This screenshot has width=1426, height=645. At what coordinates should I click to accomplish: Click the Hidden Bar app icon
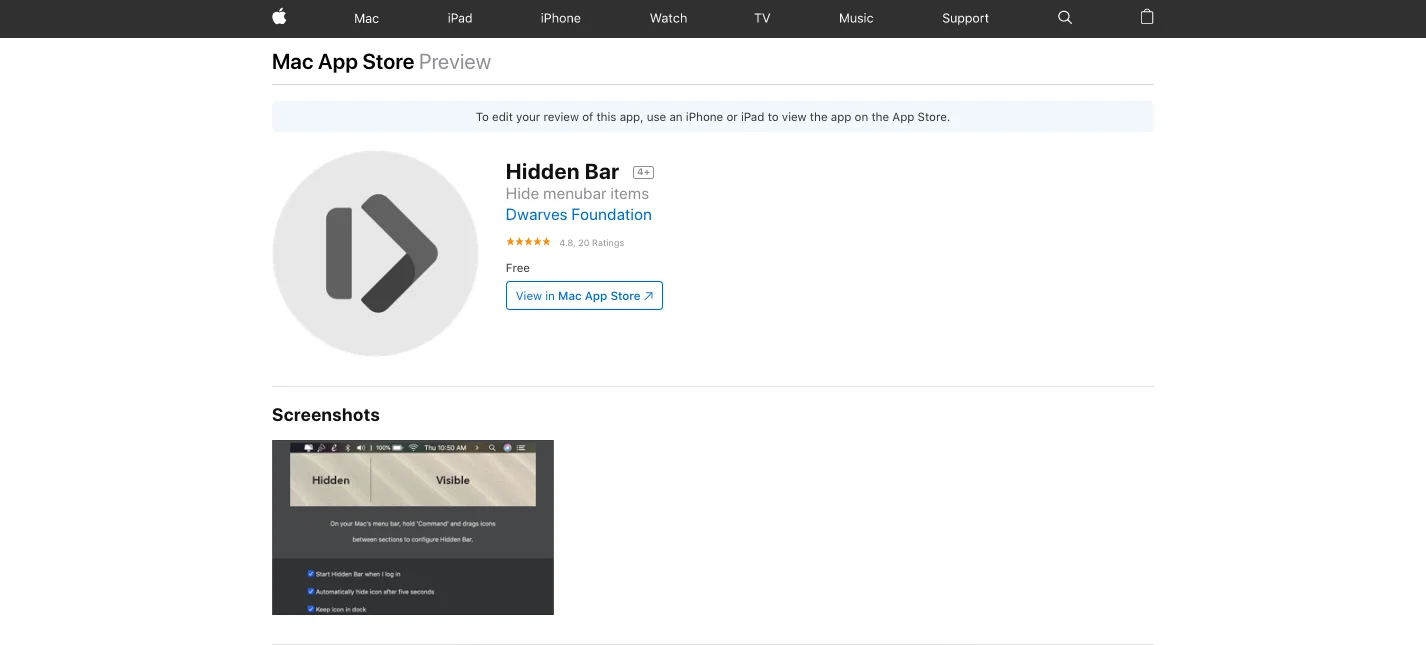coord(375,253)
